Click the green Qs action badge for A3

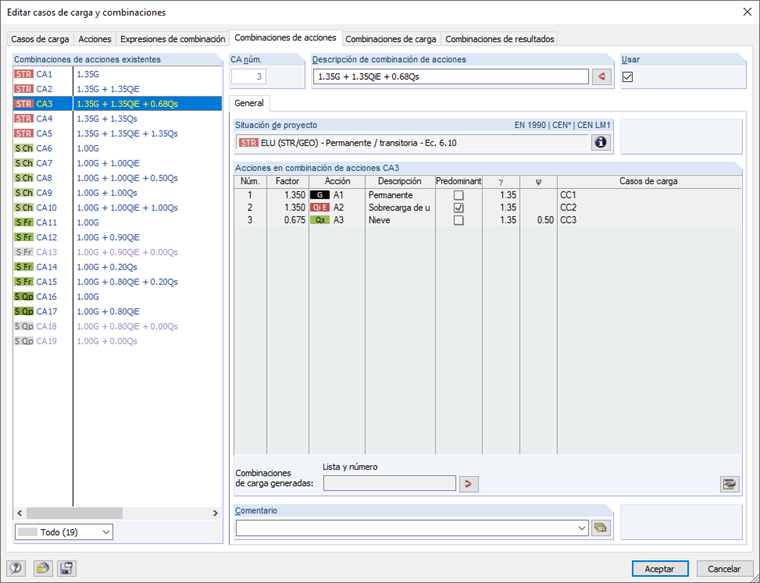click(319, 220)
